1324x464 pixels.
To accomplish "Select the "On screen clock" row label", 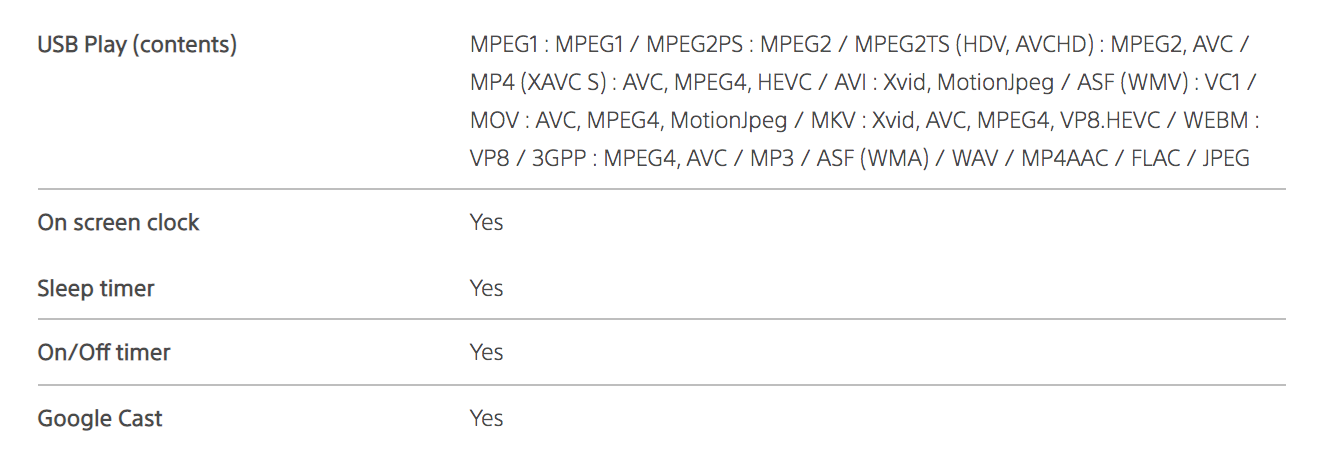I will [118, 223].
